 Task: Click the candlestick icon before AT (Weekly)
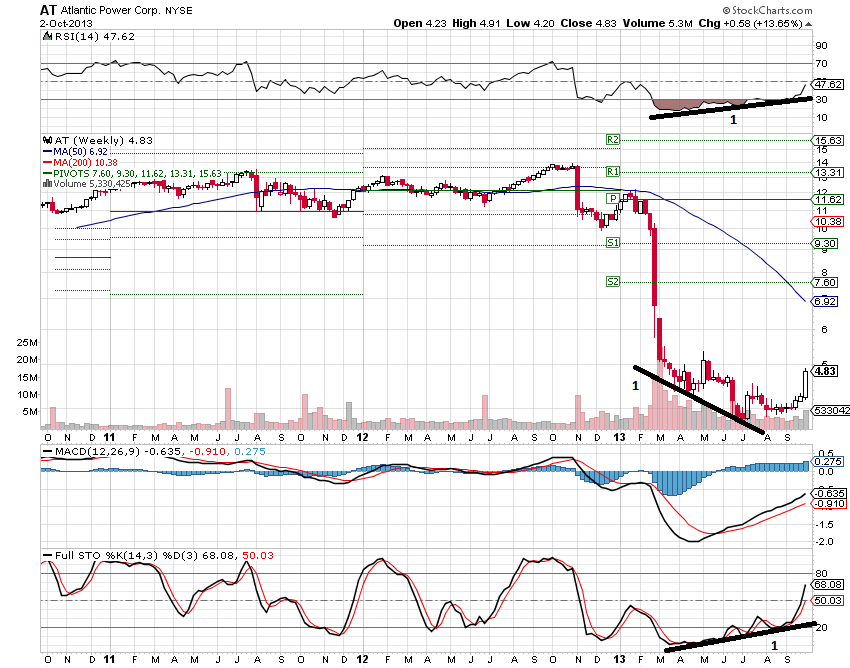(x=48, y=140)
